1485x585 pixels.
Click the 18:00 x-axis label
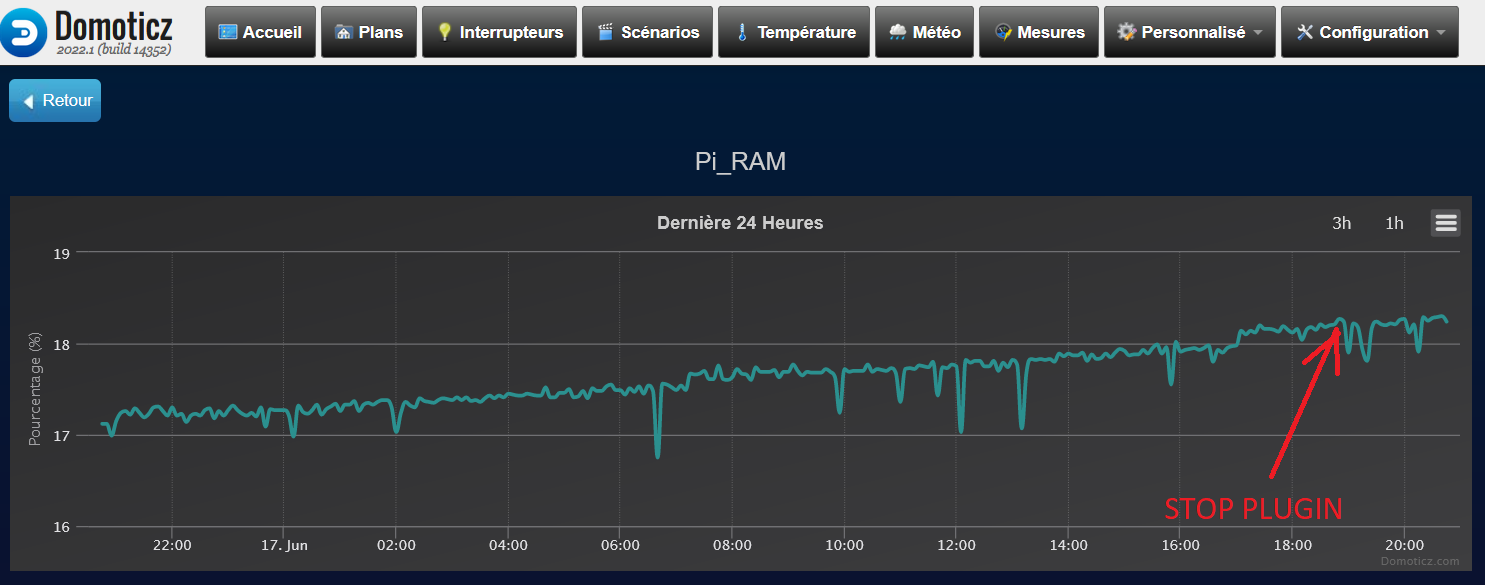(x=1293, y=545)
